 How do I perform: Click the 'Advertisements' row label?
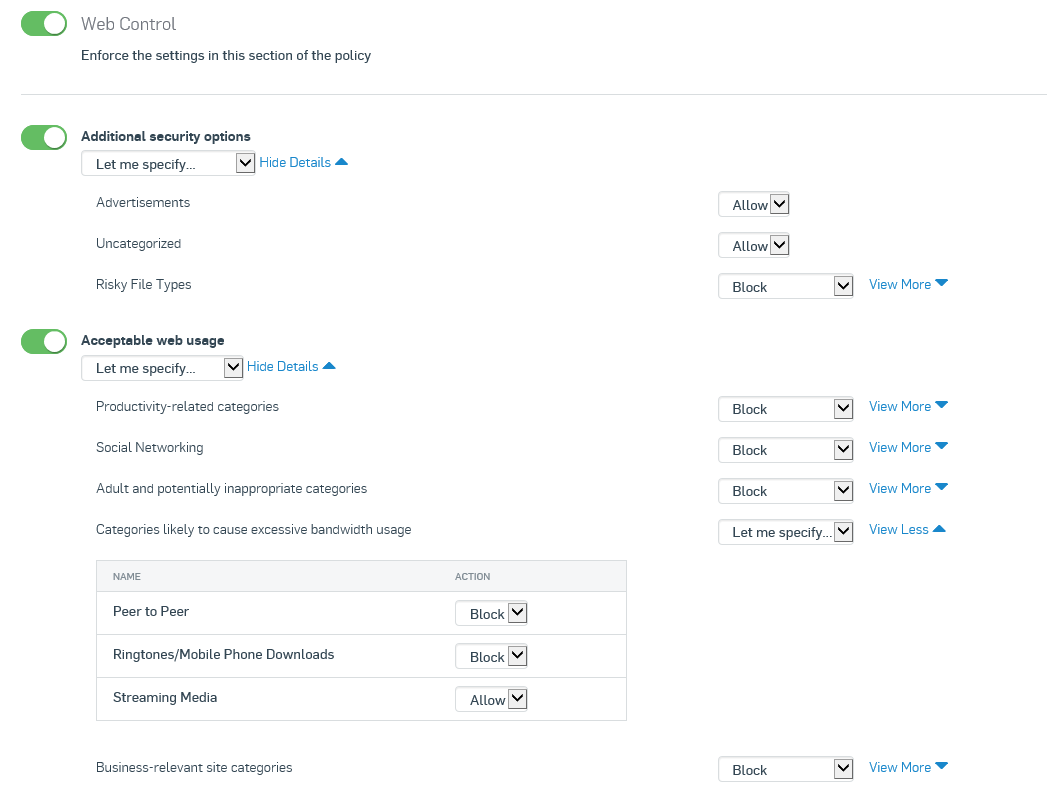tap(143, 202)
